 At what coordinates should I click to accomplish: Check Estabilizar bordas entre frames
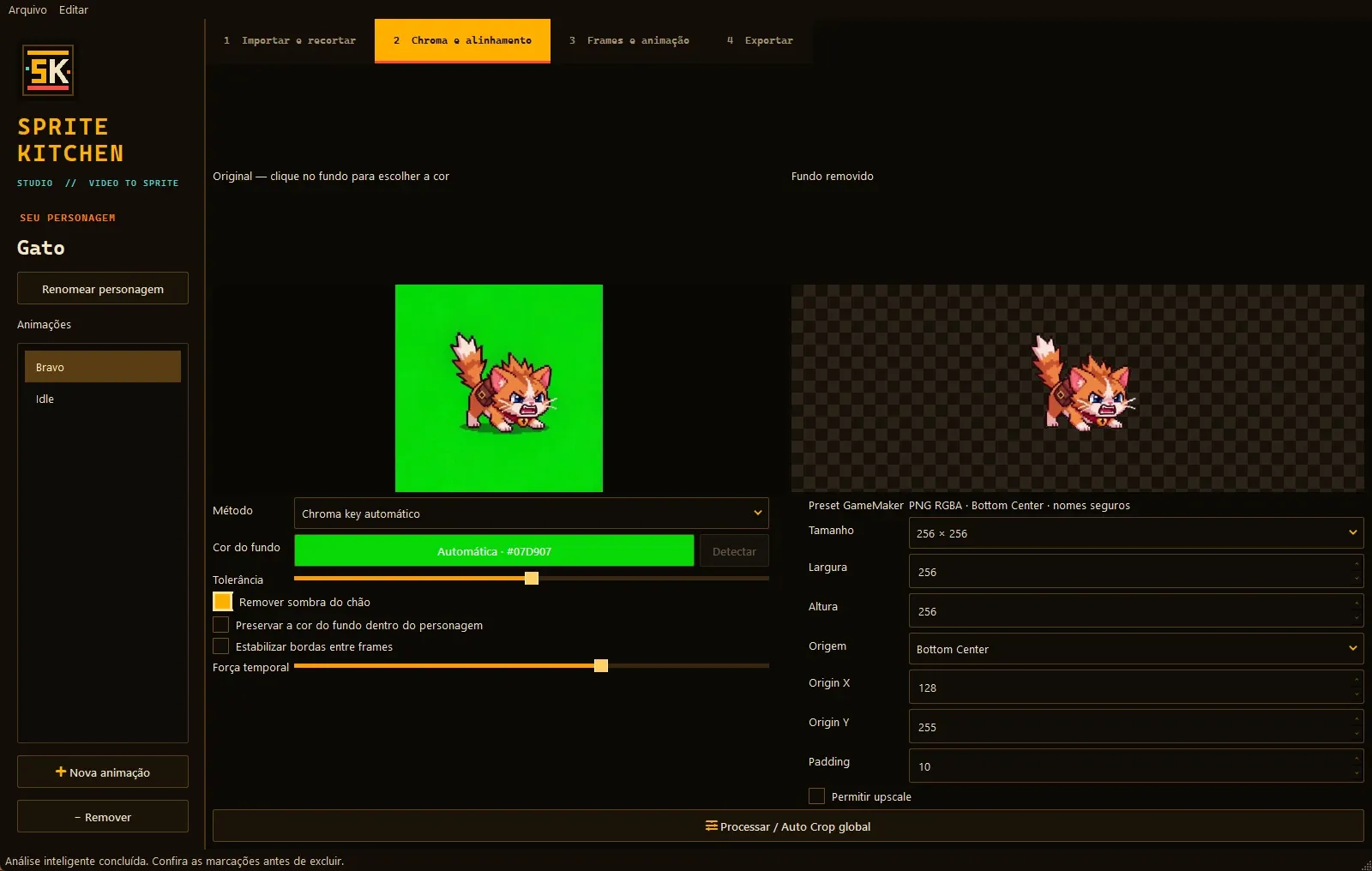pyautogui.click(x=221, y=646)
